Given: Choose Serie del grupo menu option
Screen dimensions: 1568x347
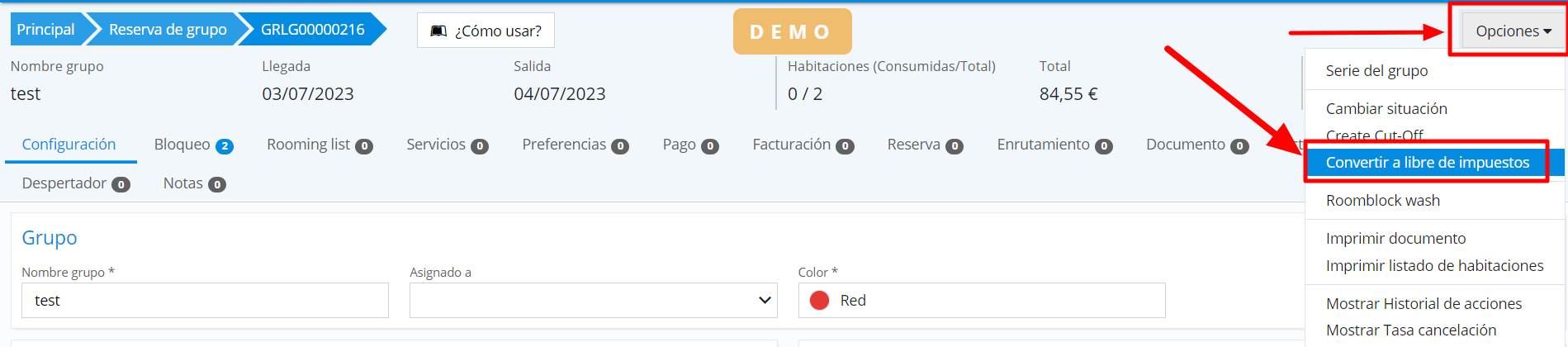Looking at the screenshot, I should pyautogui.click(x=1376, y=71).
